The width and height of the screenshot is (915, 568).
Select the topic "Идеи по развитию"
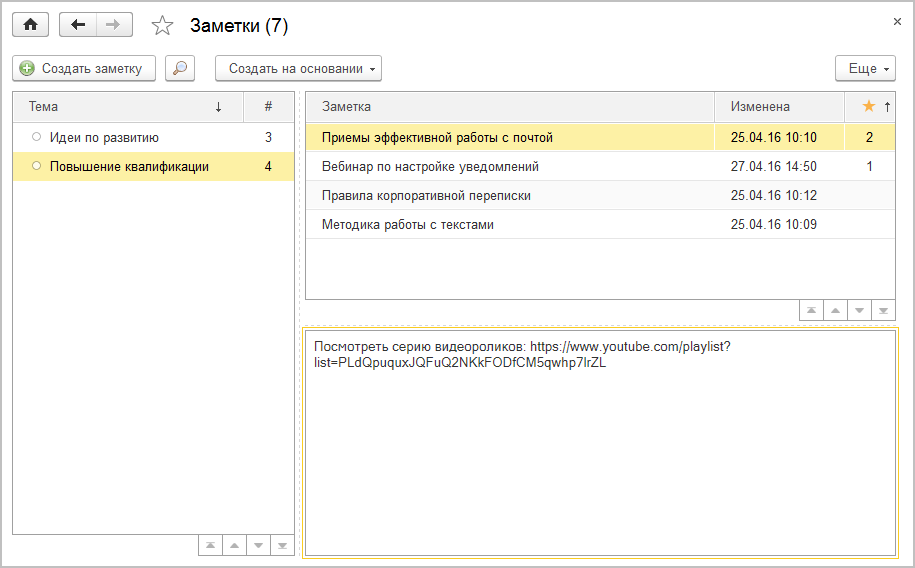104,138
